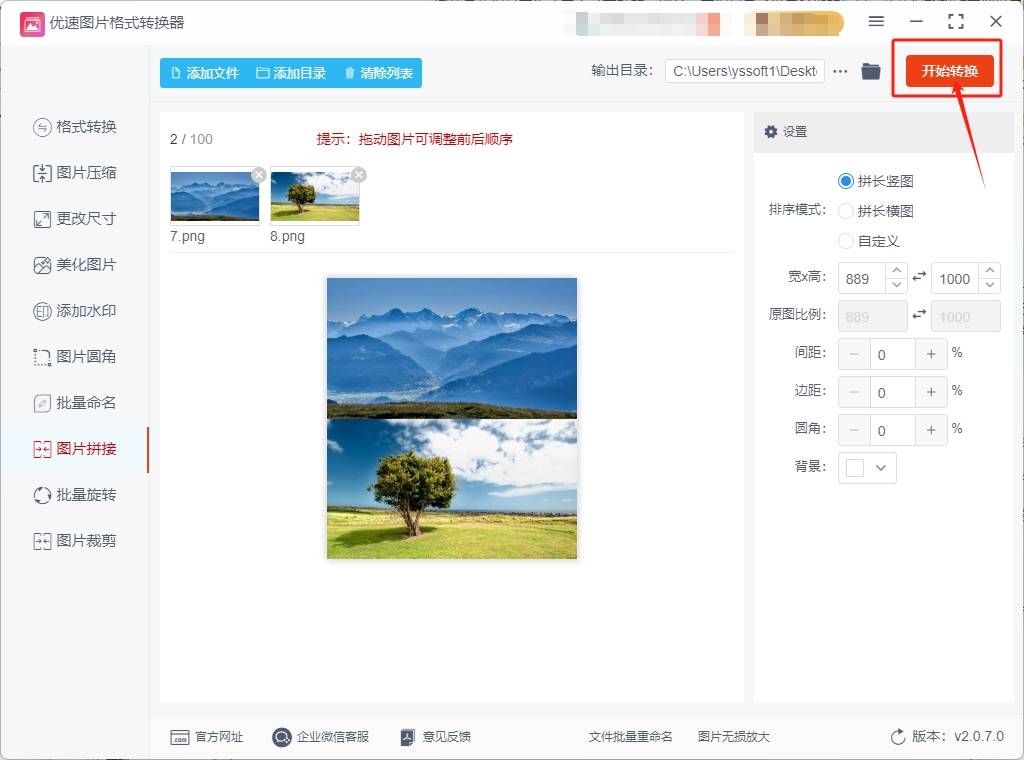Decrease width with the down arrow
Screen dimensions: 1024x760
point(897,285)
